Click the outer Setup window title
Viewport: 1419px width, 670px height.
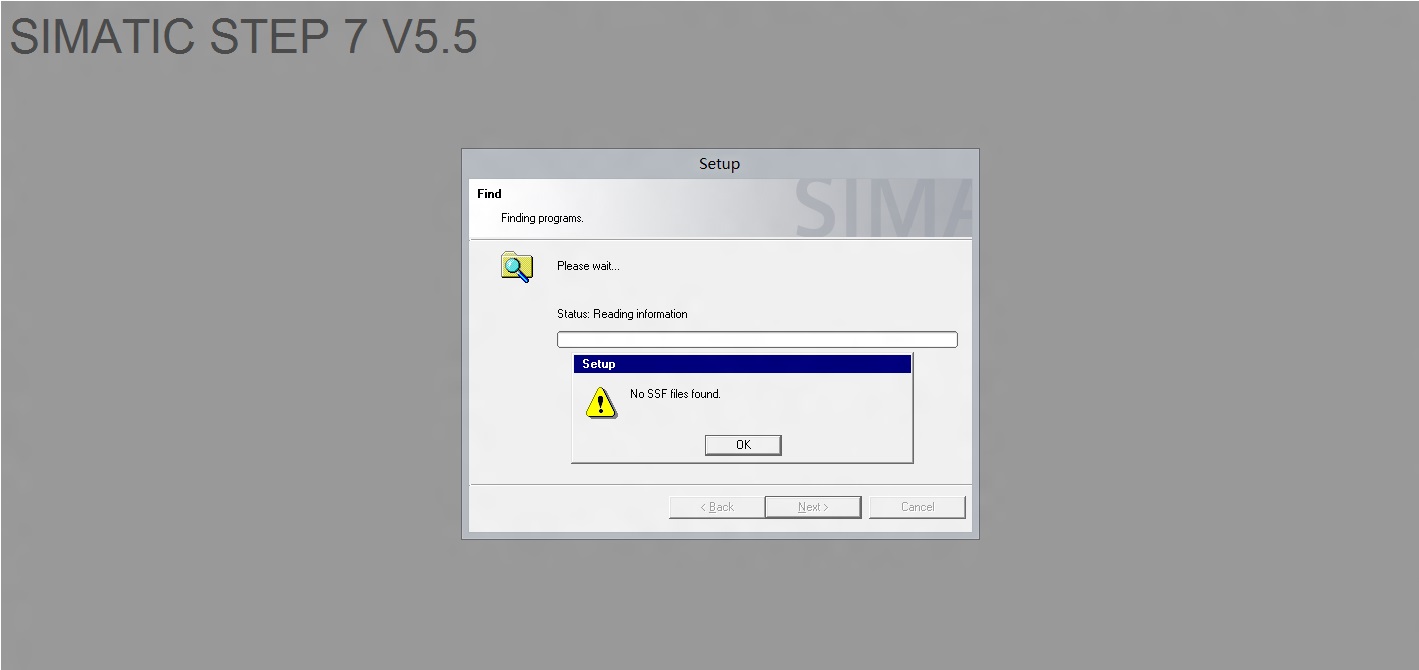tap(719, 164)
